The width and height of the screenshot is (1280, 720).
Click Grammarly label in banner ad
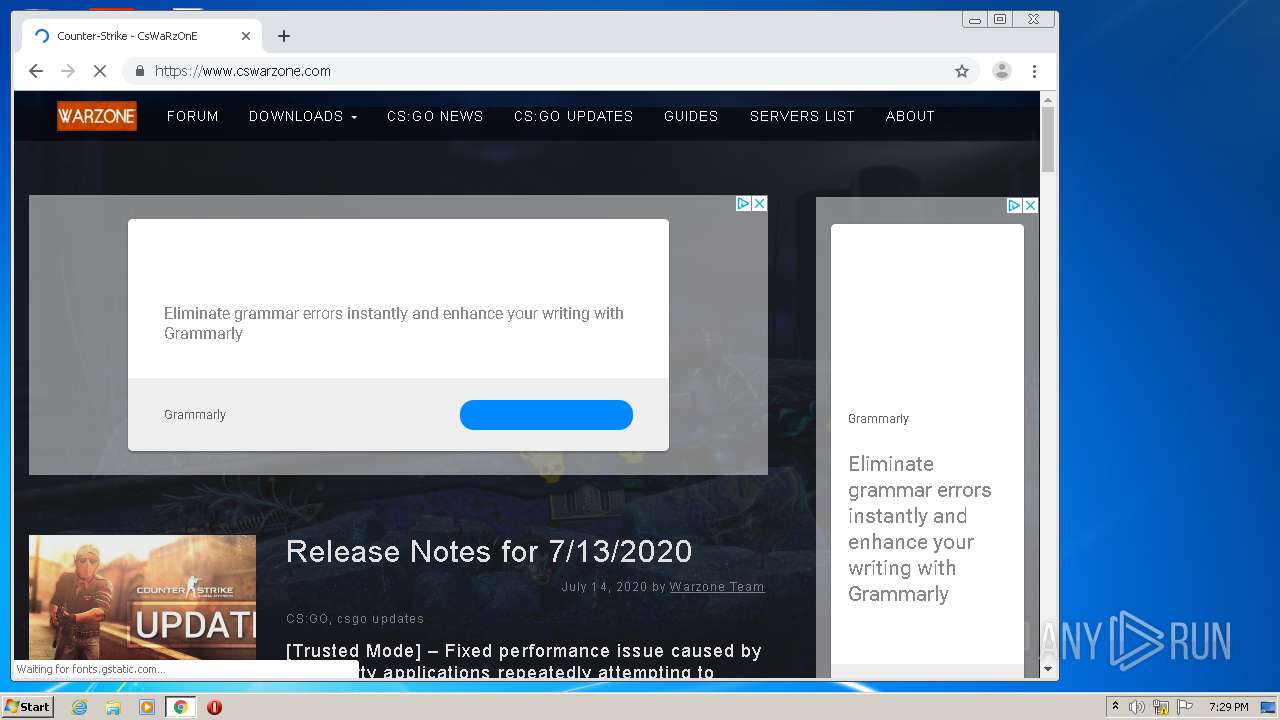click(x=195, y=415)
